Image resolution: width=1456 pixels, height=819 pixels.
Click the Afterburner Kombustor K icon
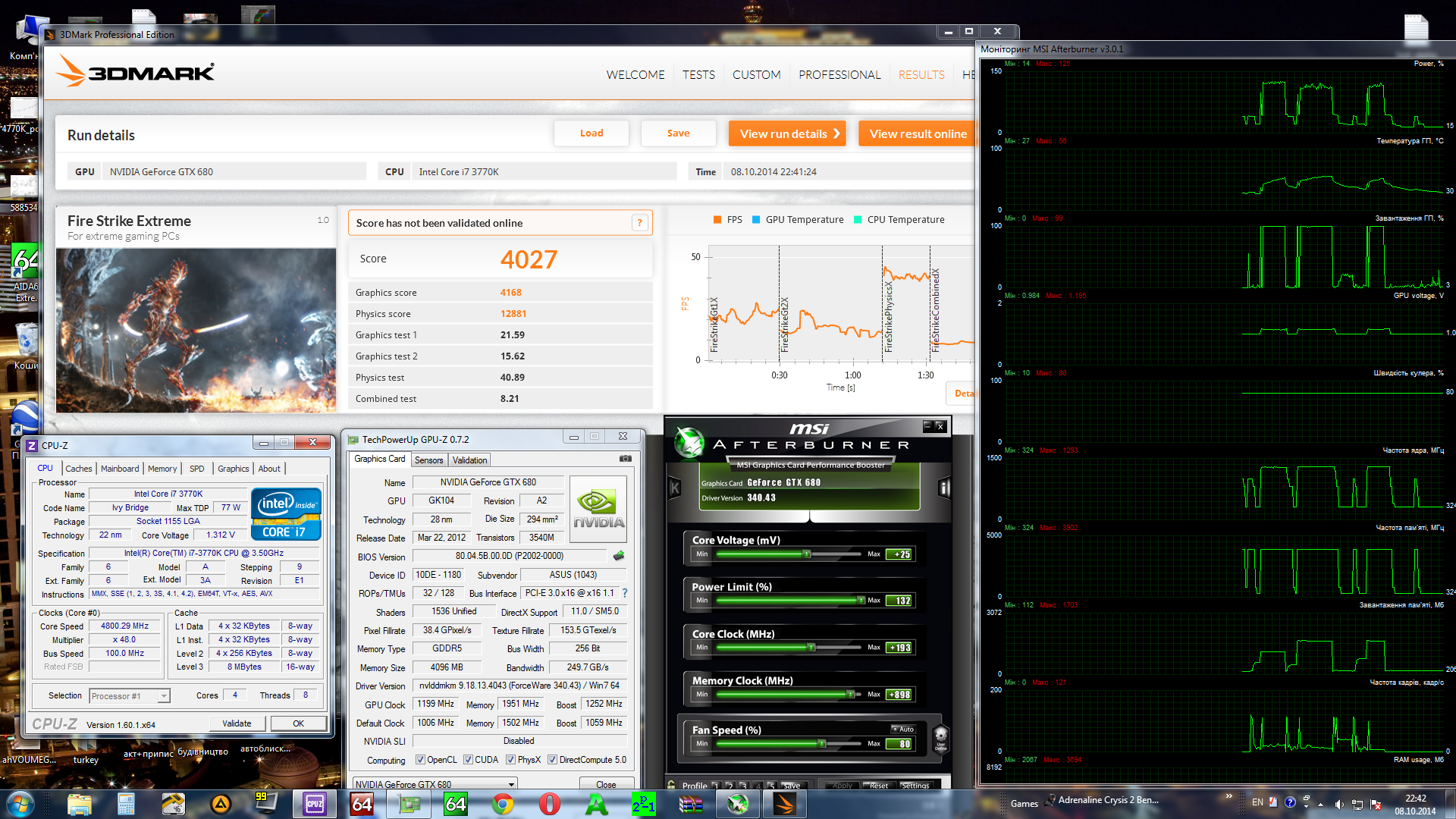coord(674,488)
